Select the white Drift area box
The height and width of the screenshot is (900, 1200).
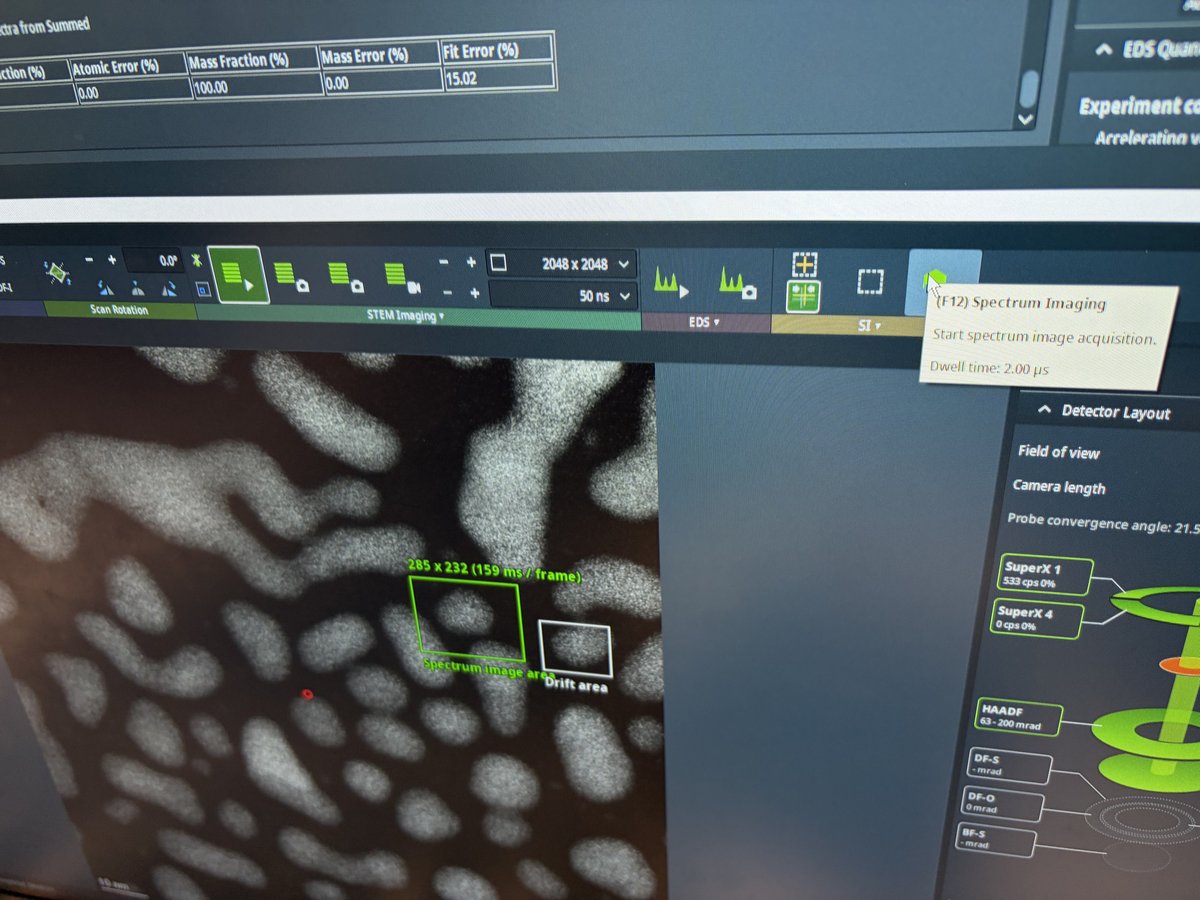click(575, 648)
